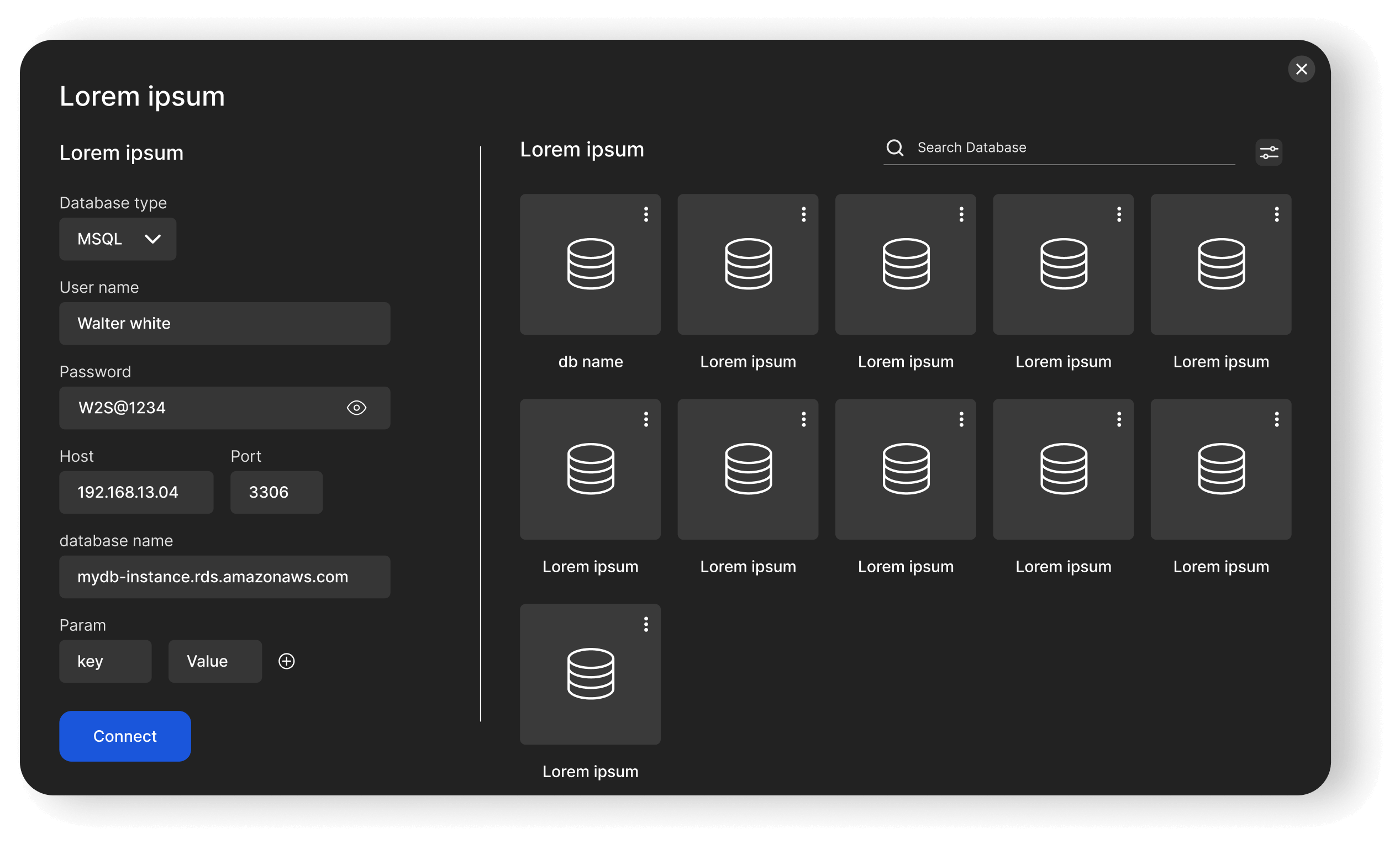The image size is (1400, 844).
Task: Open the database filter settings icon
Action: tap(1268, 152)
